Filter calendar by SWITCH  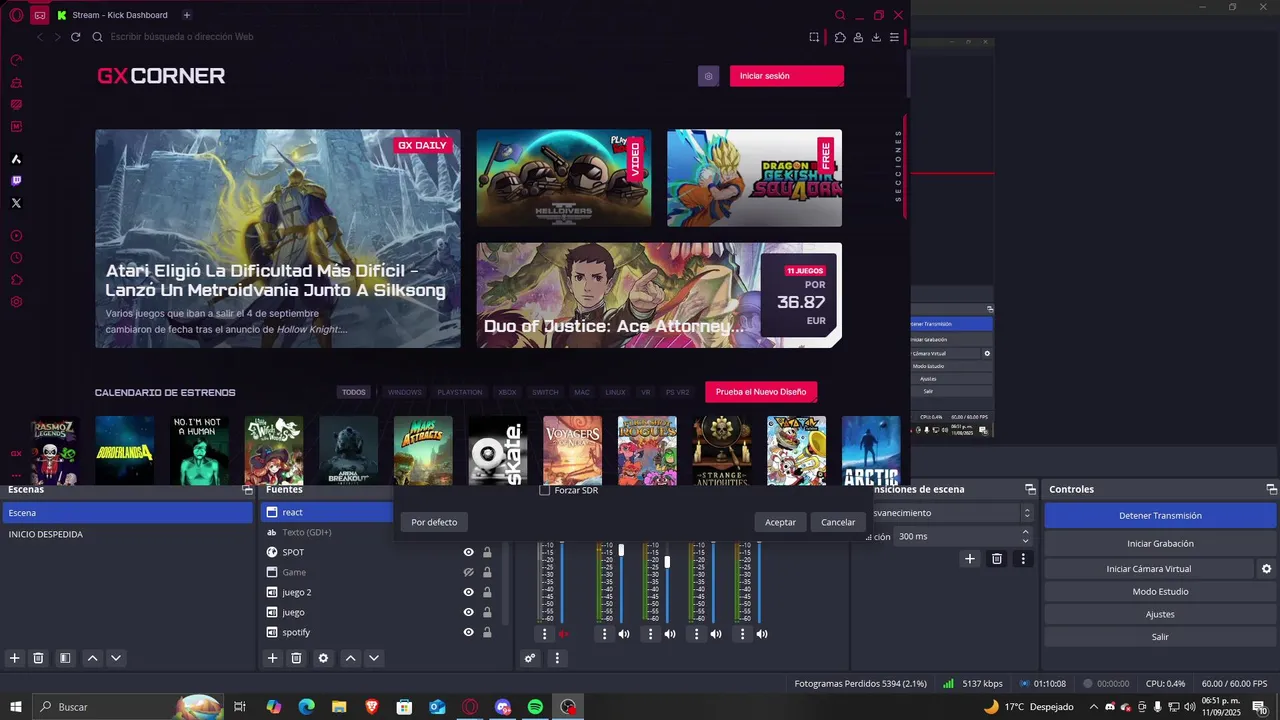pyautogui.click(x=545, y=392)
